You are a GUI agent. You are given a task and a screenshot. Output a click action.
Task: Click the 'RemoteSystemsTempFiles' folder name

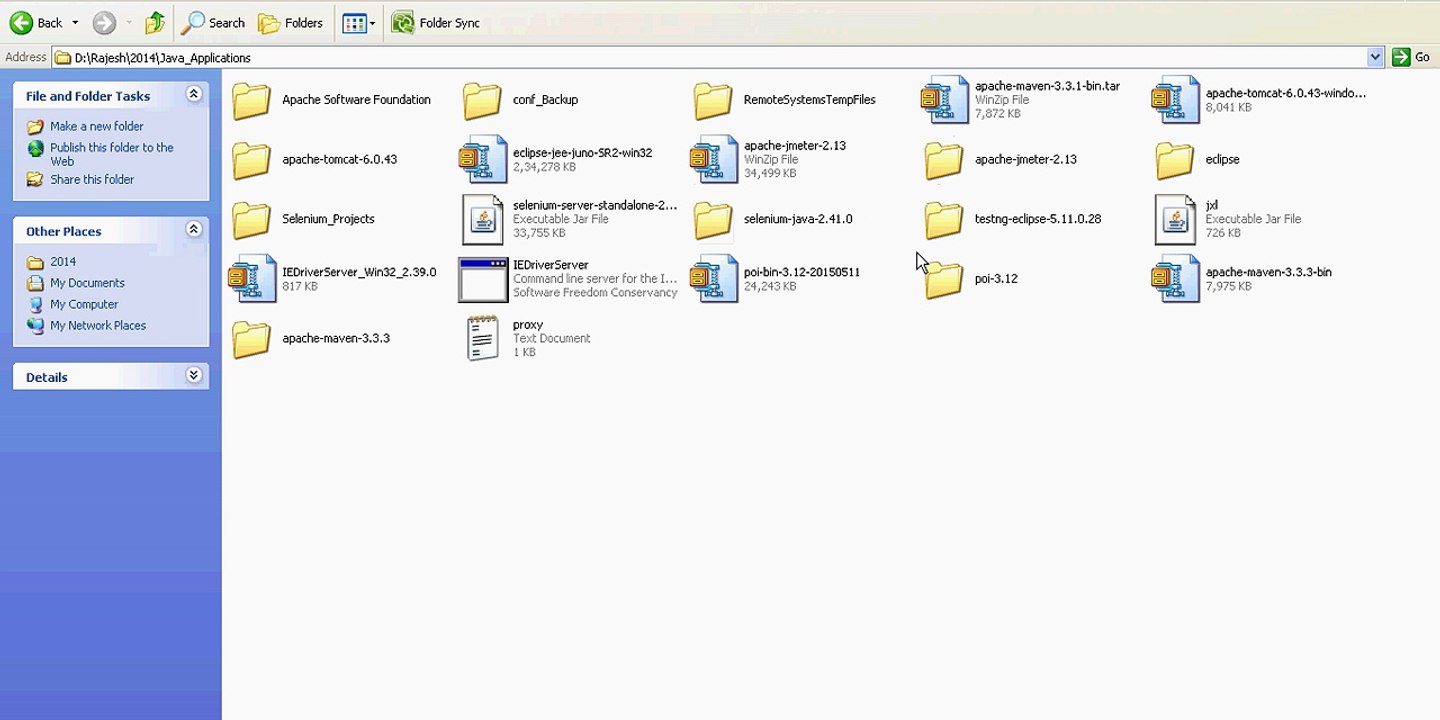pos(809,100)
